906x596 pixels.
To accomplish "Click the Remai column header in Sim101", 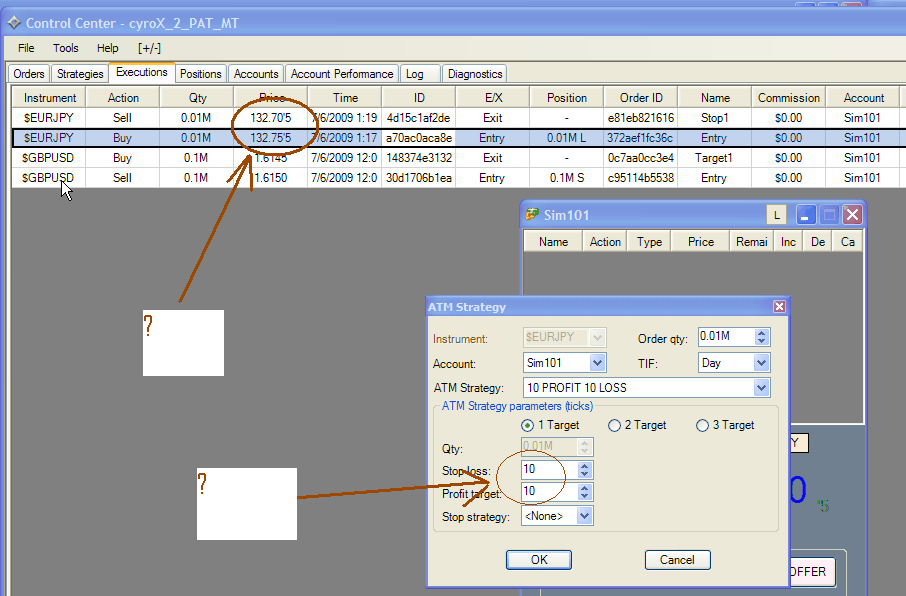I will [x=751, y=242].
